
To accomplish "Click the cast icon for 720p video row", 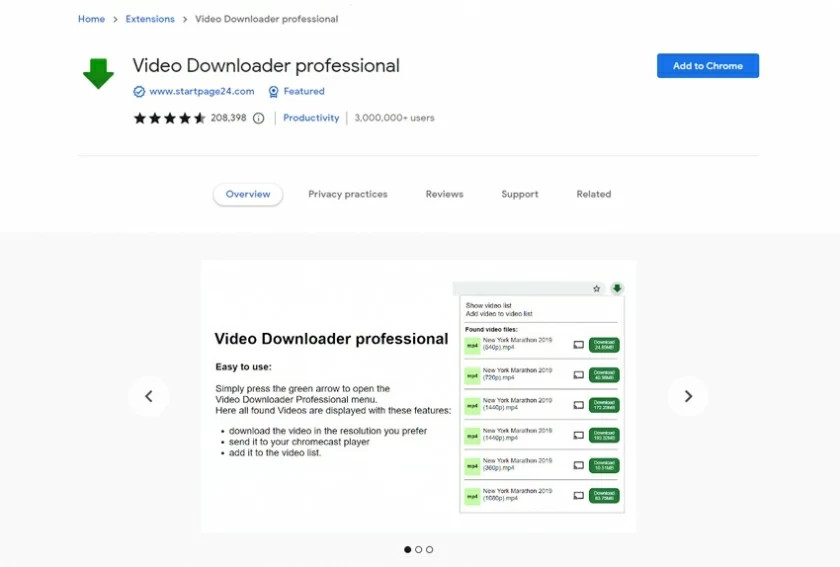I will (579, 375).
